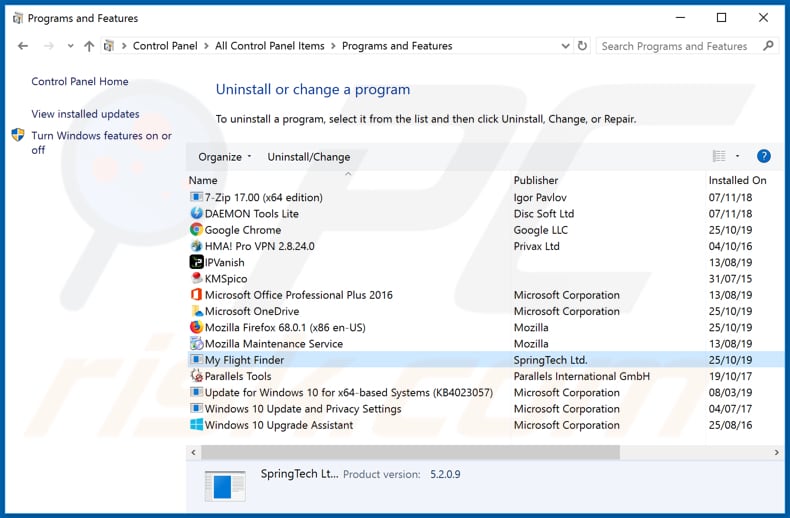Viewport: 790px width, 518px height.
Task: Open Turn Windows features on or off
Action: pos(101,143)
